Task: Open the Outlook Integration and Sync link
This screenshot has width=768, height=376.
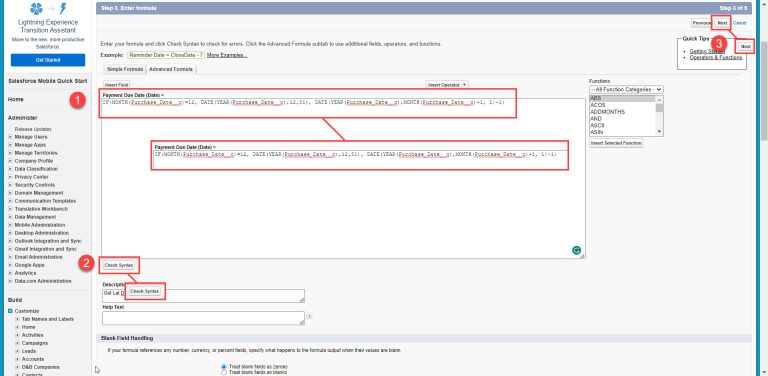Action: [x=48, y=241]
